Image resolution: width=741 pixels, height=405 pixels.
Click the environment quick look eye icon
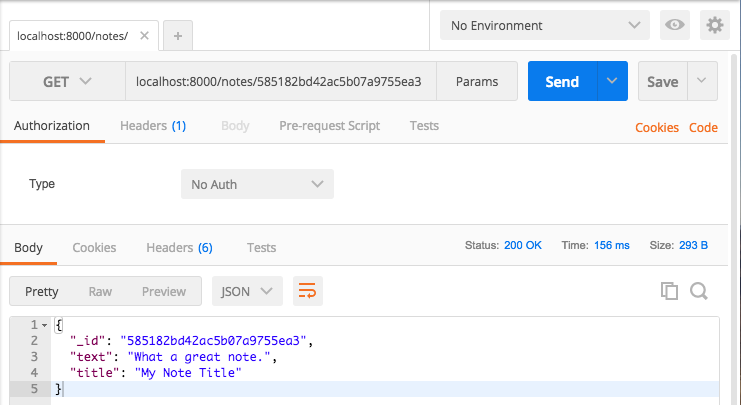(675, 25)
